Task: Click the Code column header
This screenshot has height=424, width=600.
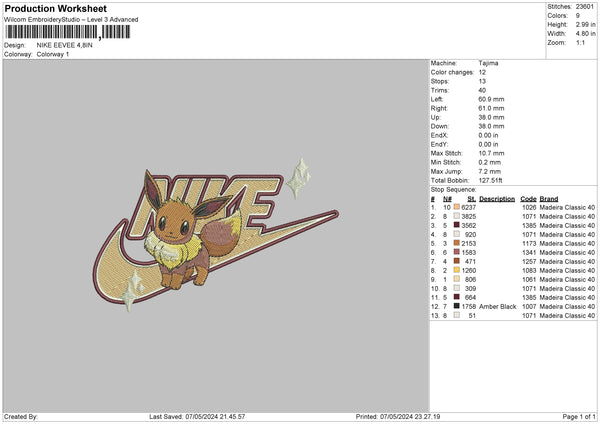Action: [x=528, y=199]
